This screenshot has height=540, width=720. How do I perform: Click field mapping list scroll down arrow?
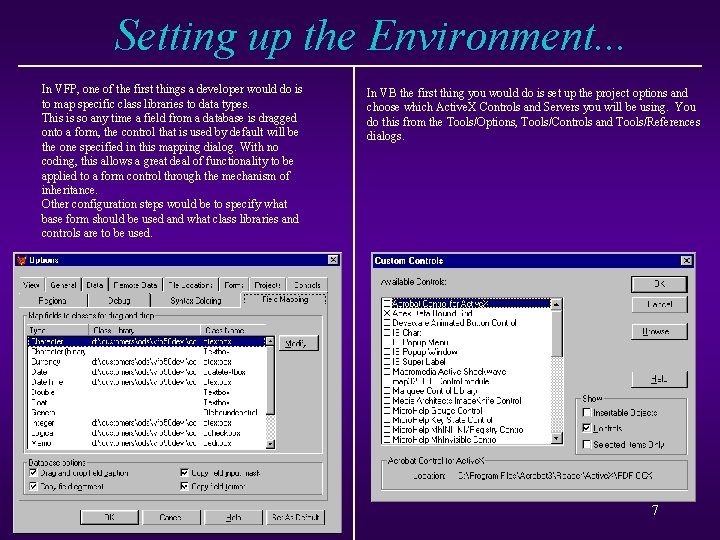[270, 444]
